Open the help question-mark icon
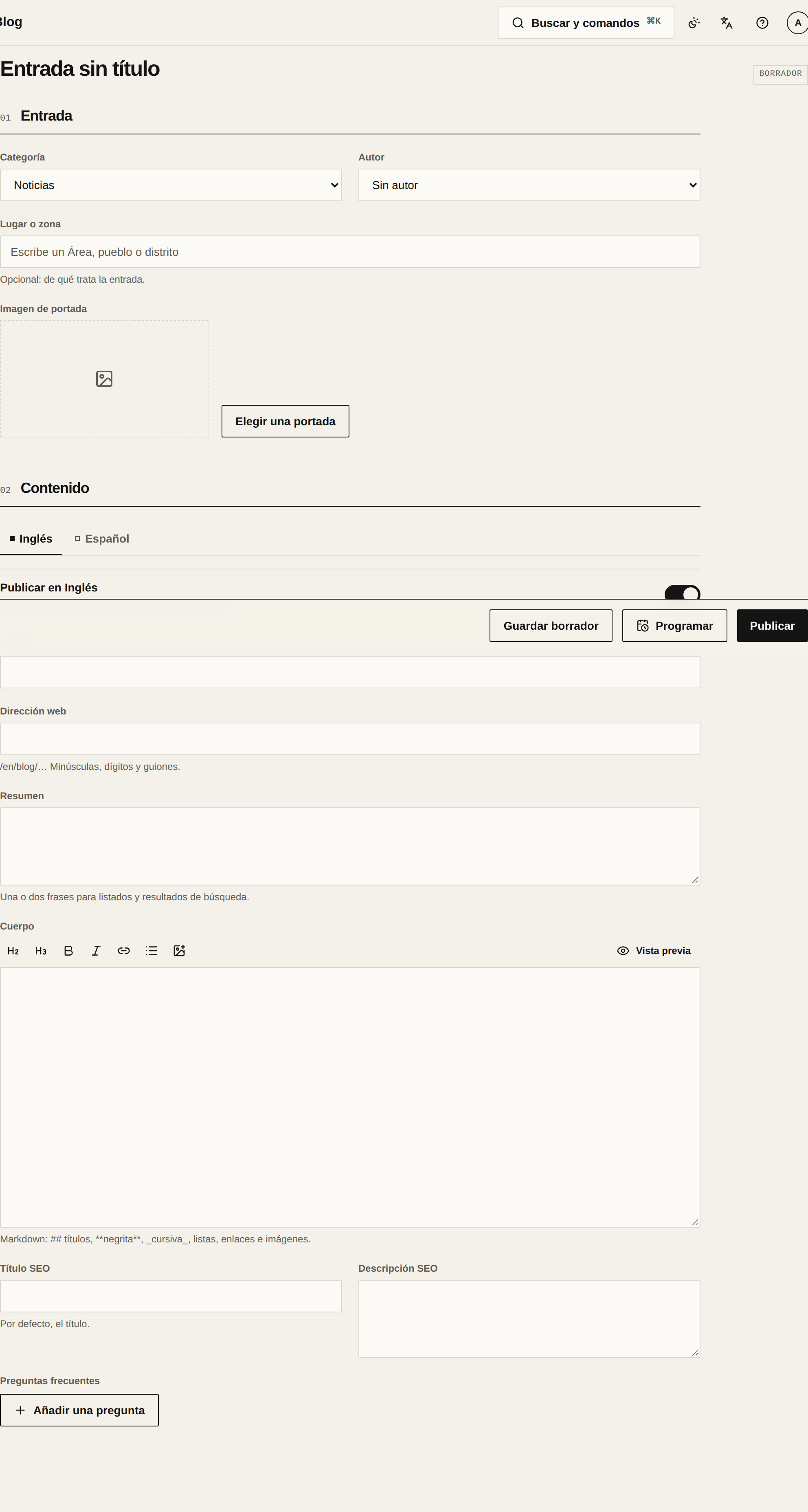 tap(762, 23)
